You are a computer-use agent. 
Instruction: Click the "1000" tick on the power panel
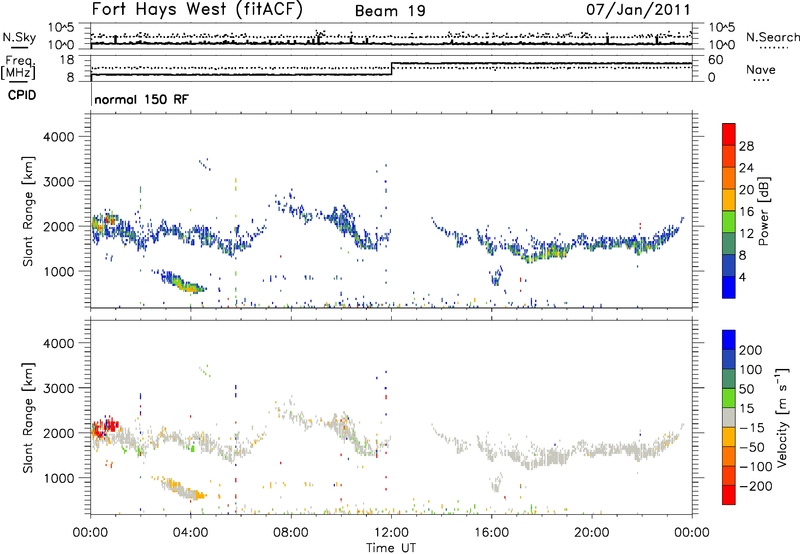(58, 271)
